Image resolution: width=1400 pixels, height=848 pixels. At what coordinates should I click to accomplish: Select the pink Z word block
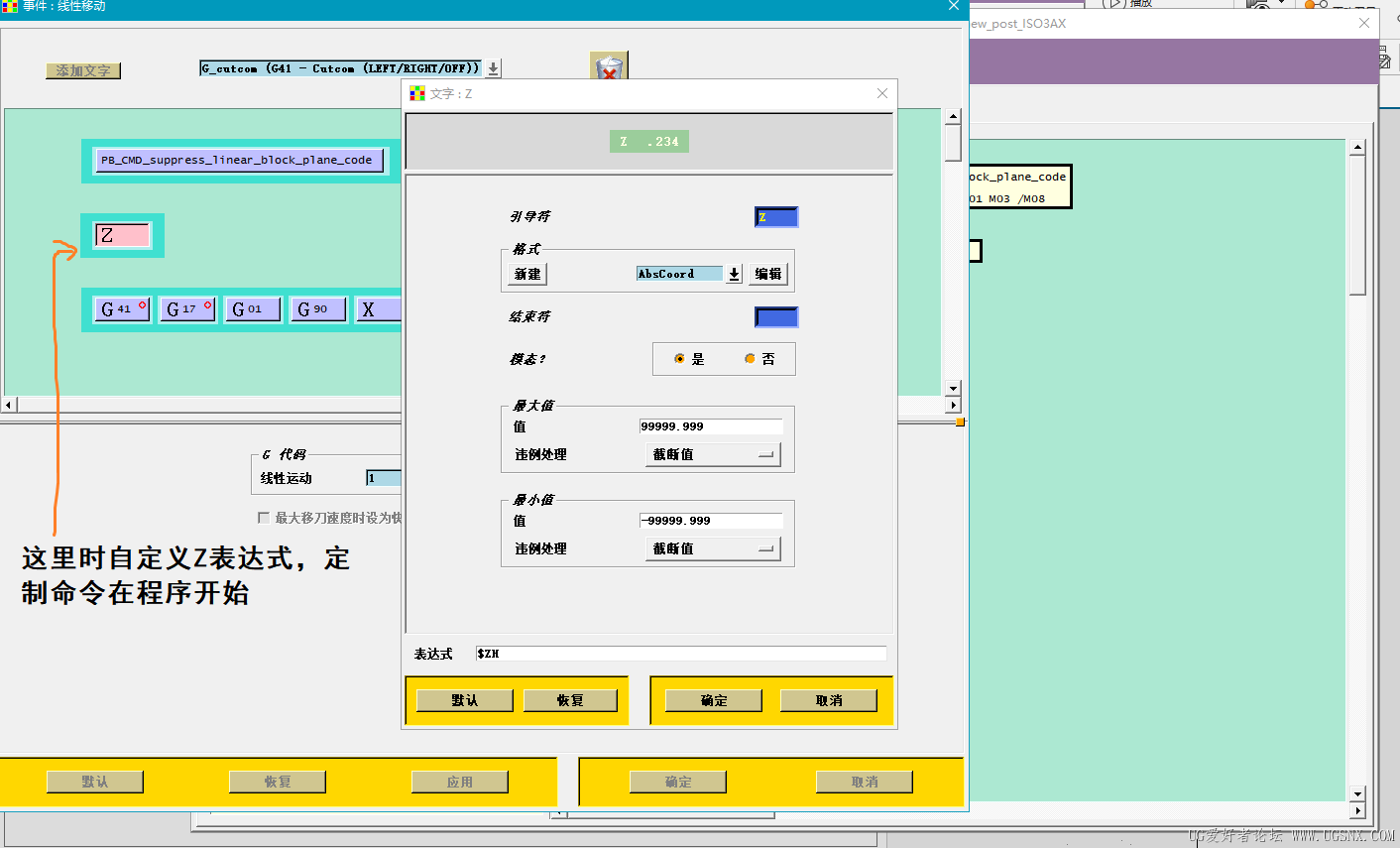point(122,235)
